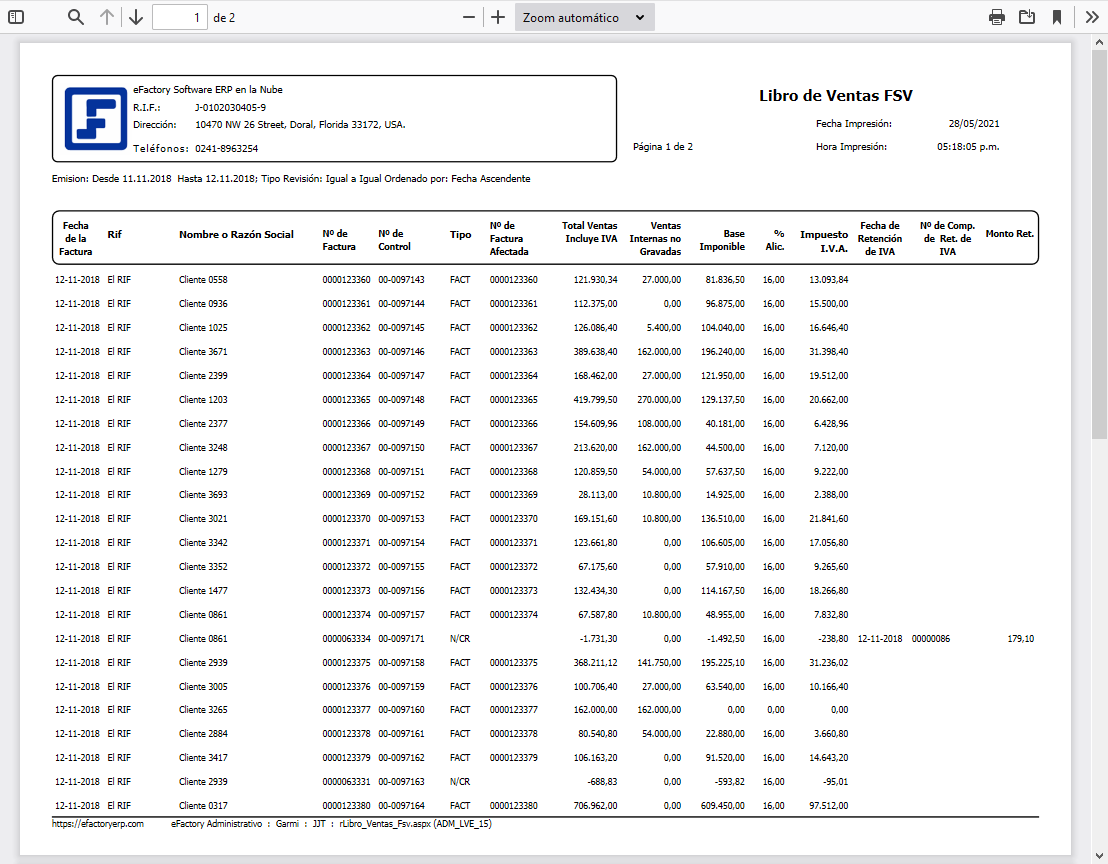Click the current view bookmark icon

pos(1057,17)
